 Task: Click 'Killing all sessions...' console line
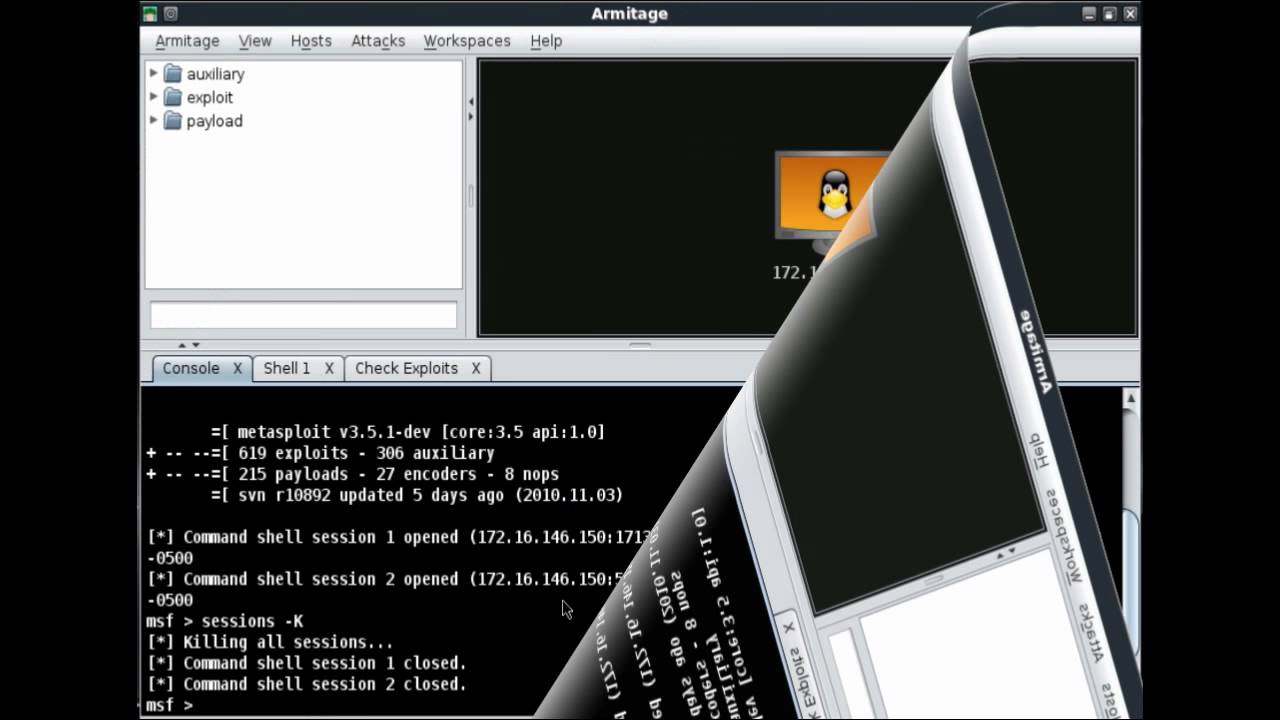pos(270,642)
